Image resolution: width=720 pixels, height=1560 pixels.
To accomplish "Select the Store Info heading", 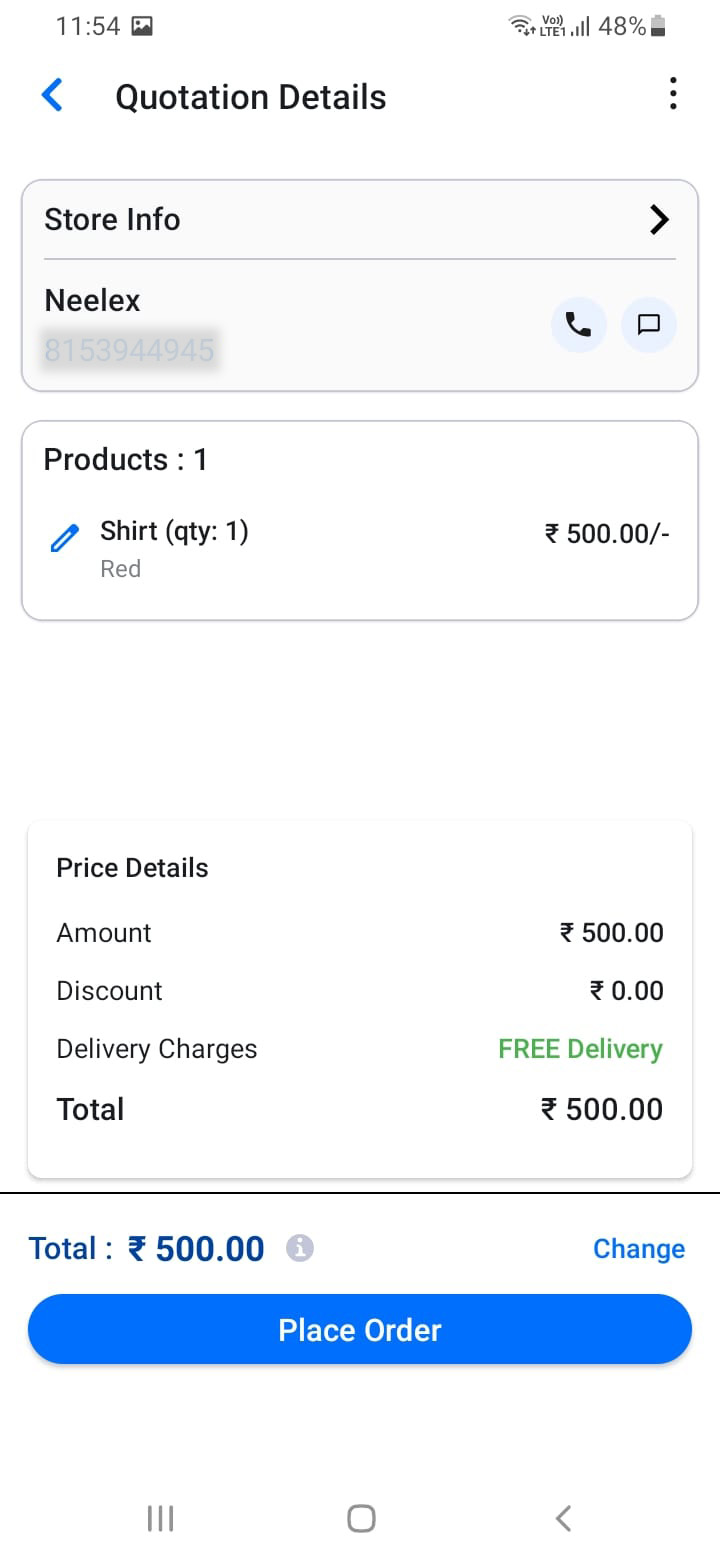I will coord(112,220).
